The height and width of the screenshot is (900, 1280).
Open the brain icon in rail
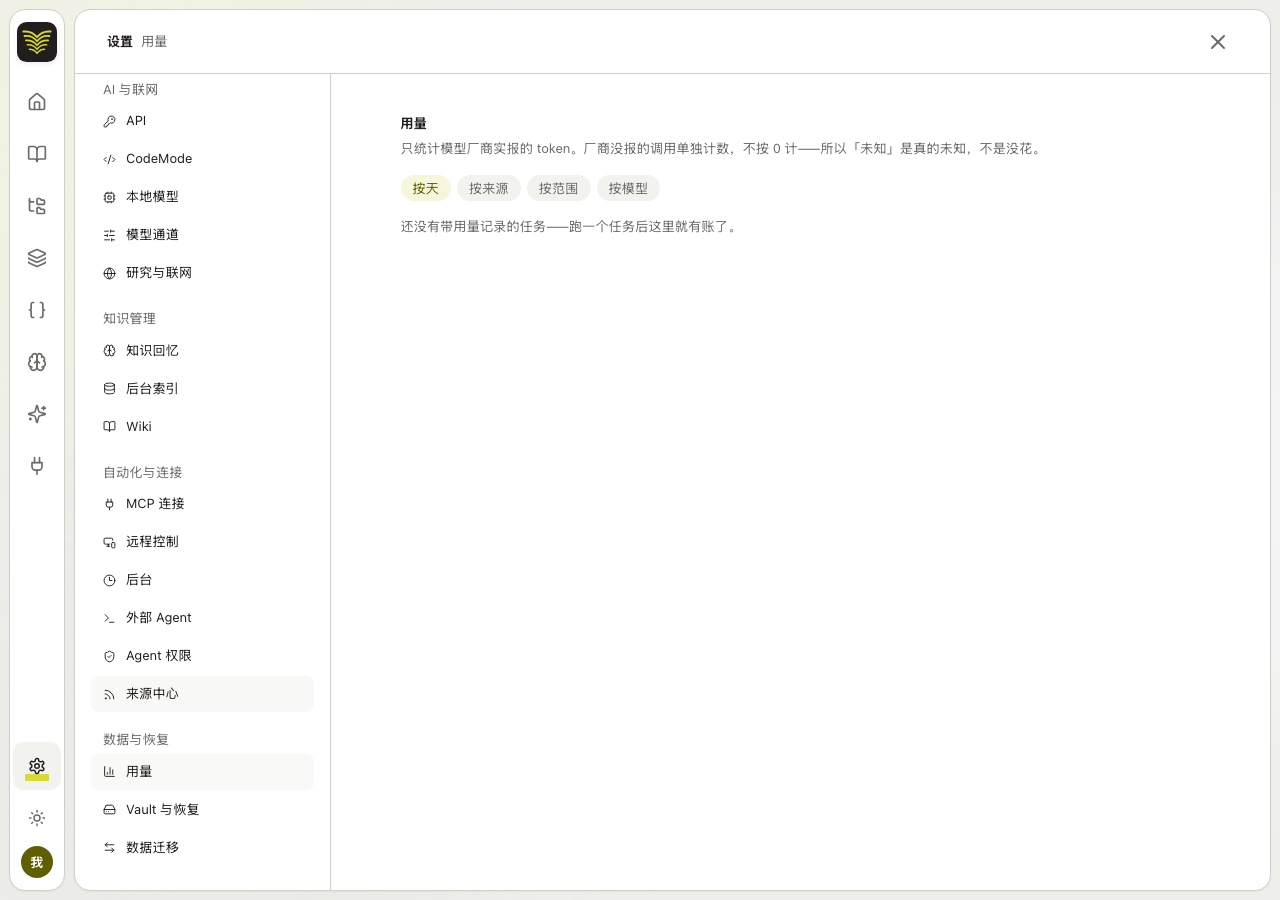pos(37,362)
